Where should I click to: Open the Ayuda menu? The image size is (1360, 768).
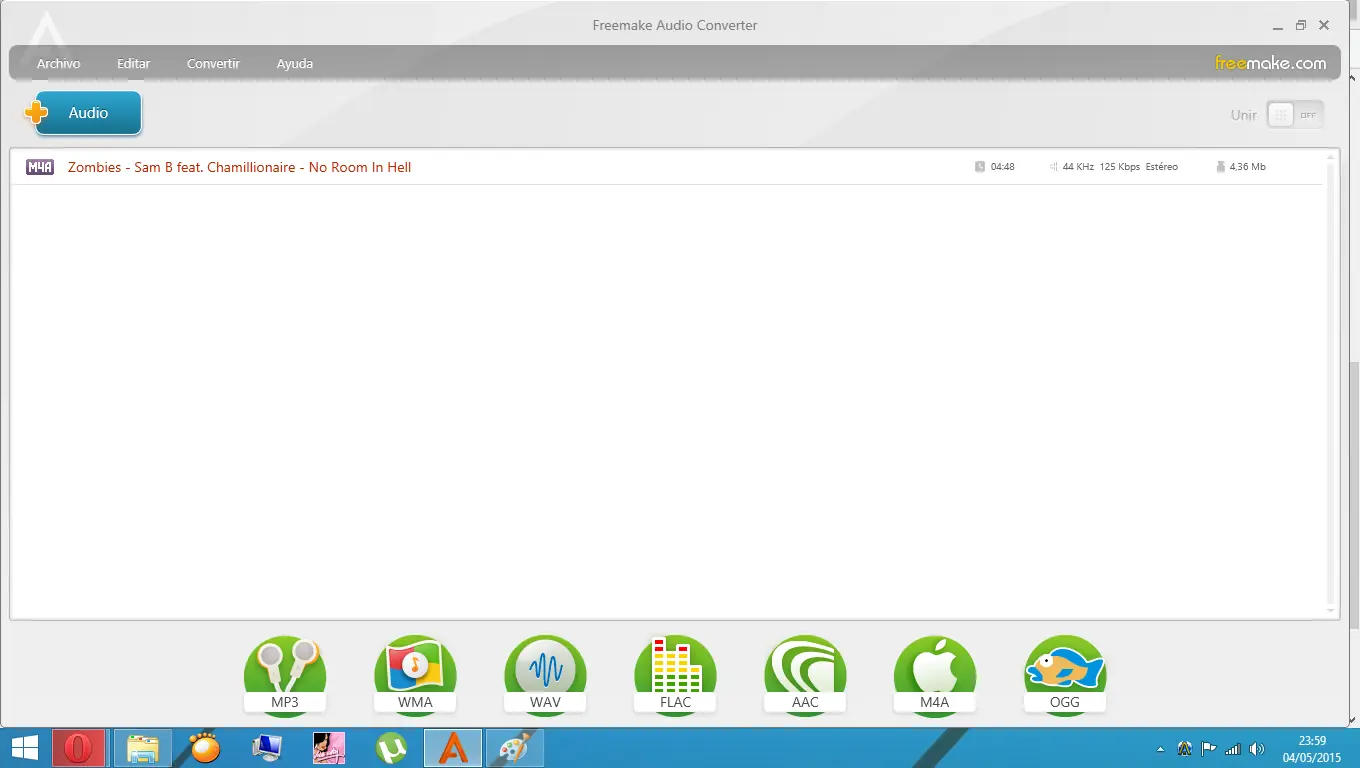tap(295, 63)
